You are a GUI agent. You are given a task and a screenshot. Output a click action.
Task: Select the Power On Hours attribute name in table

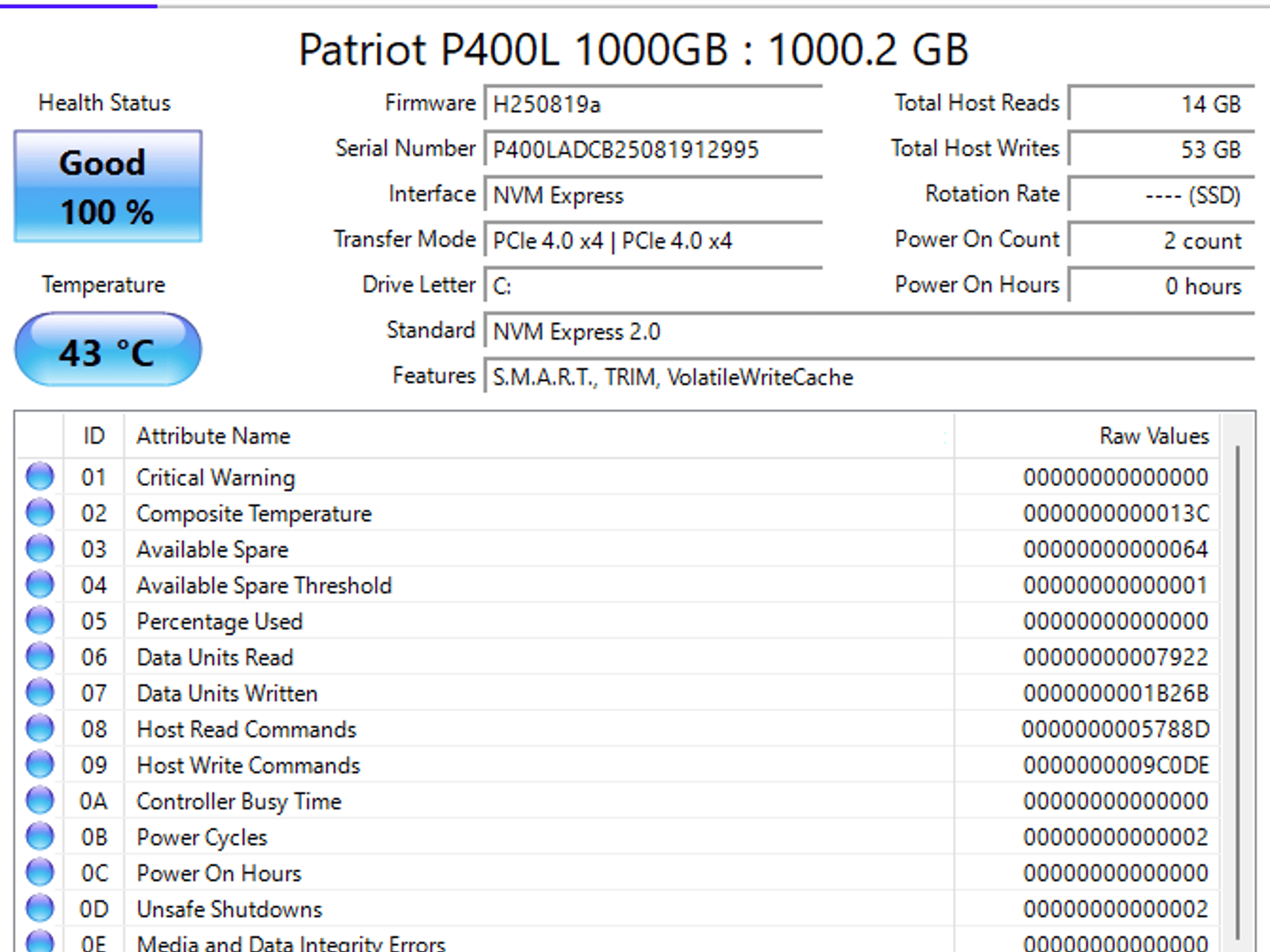(219, 873)
